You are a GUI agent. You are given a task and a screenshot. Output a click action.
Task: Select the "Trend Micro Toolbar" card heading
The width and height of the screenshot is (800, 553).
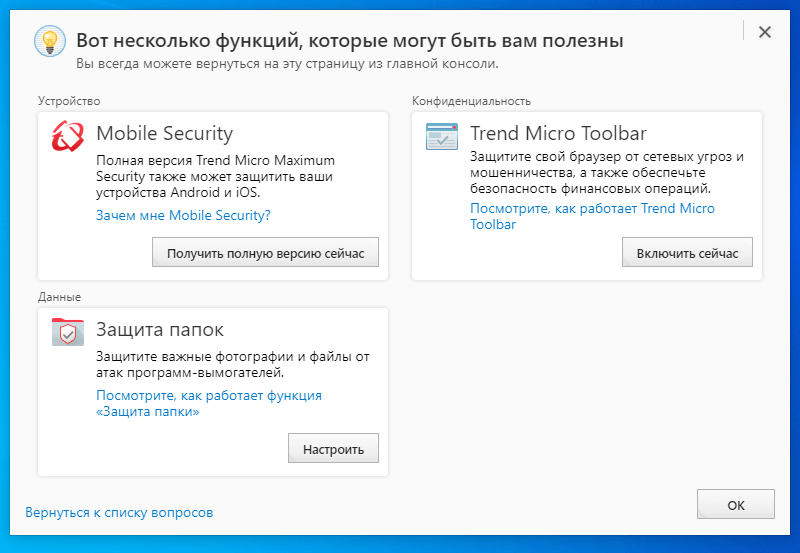pos(558,133)
